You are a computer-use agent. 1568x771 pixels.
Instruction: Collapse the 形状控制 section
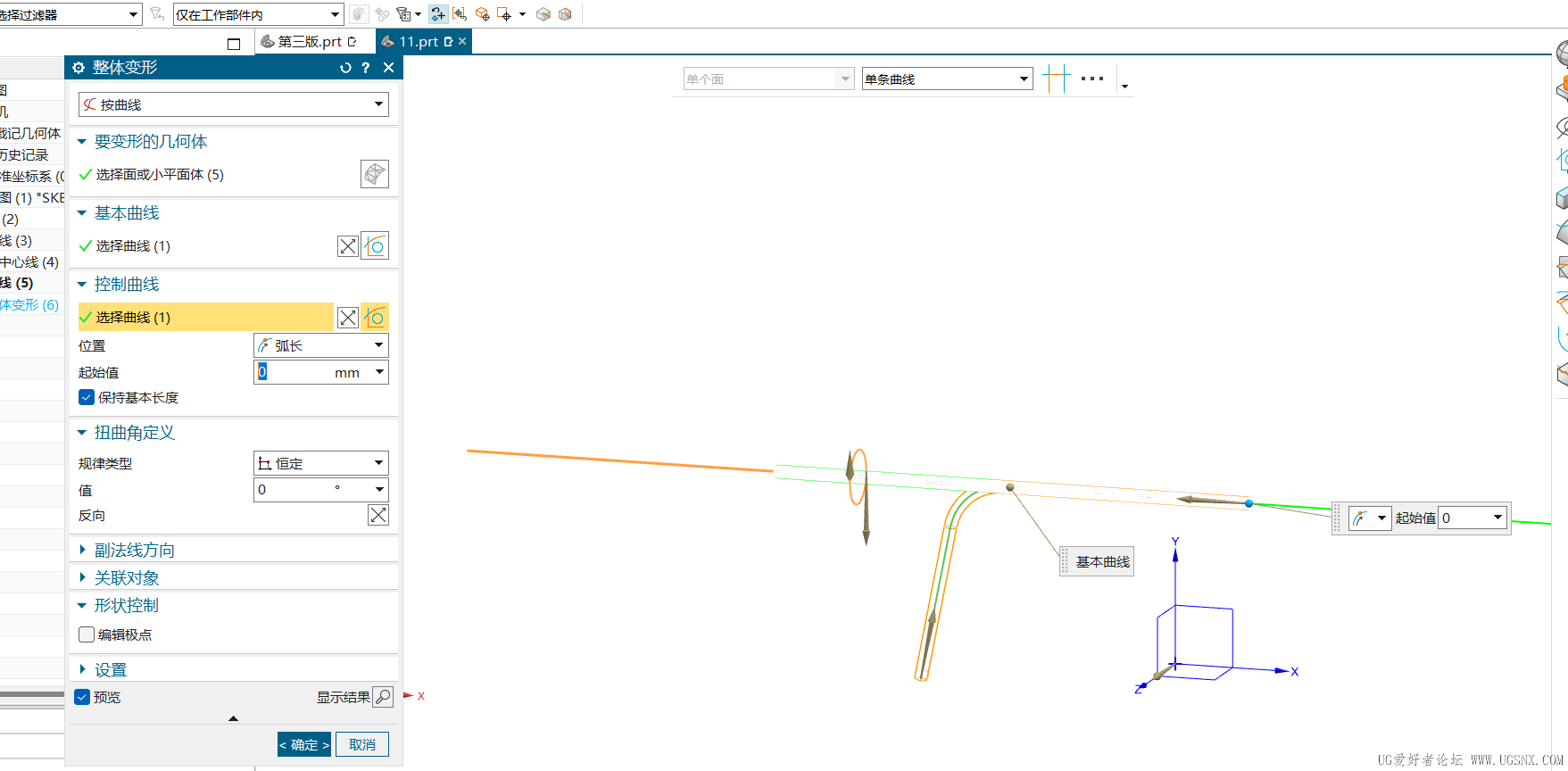[x=82, y=606]
